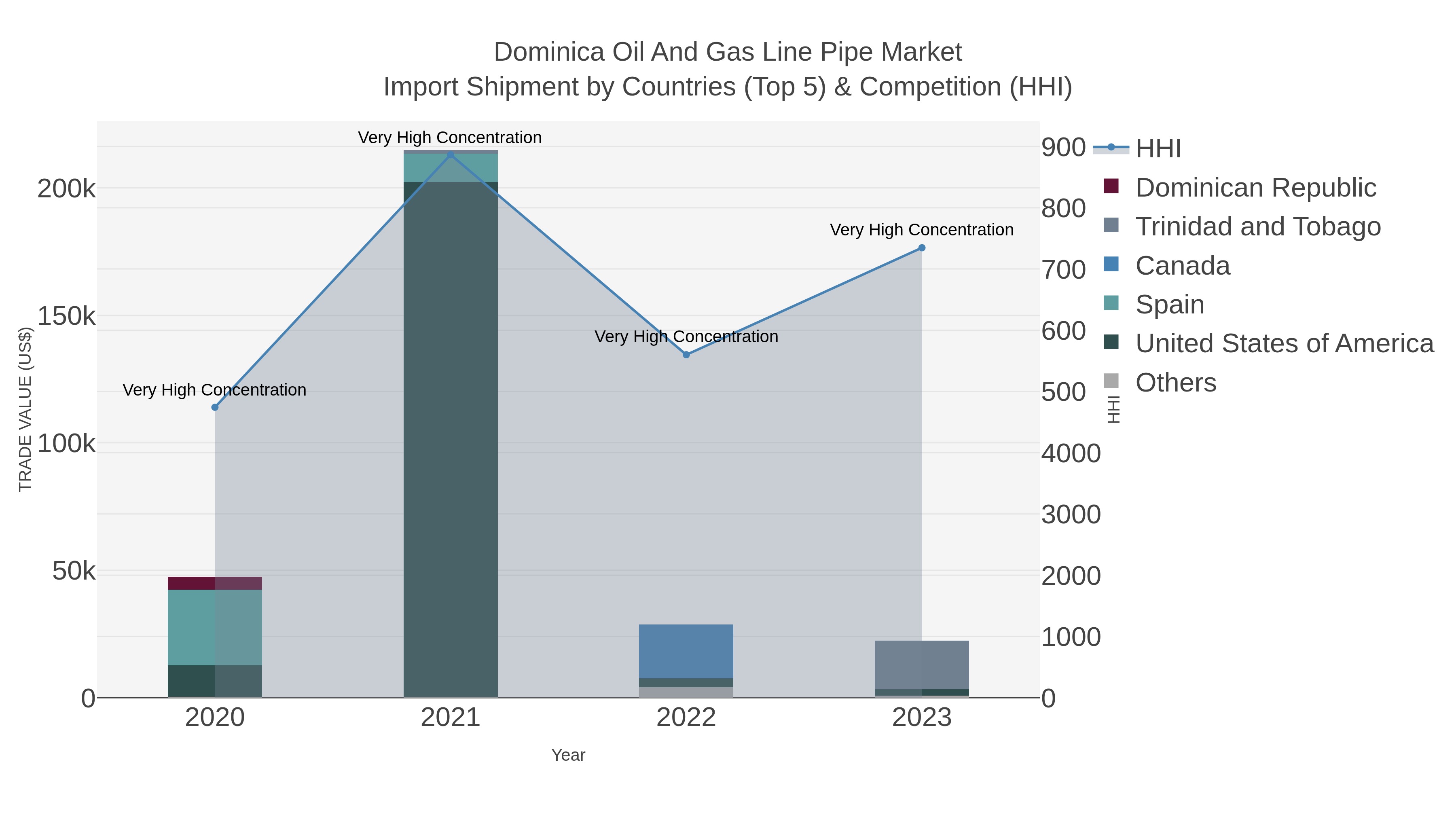Click the 100k left axis tick
This screenshot has height=819, width=1456.
[x=67, y=444]
